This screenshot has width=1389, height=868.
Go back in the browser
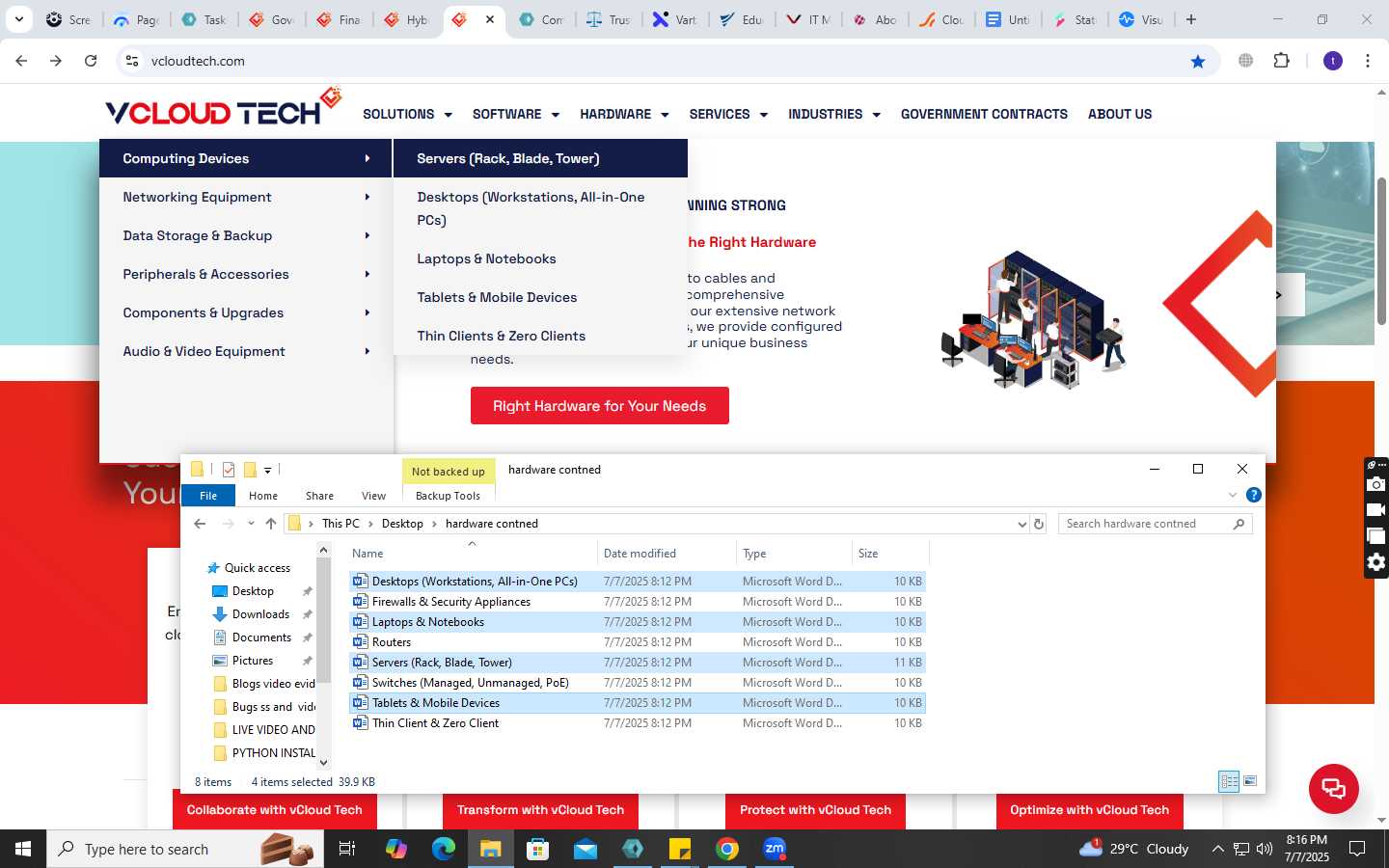pyautogui.click(x=21, y=61)
